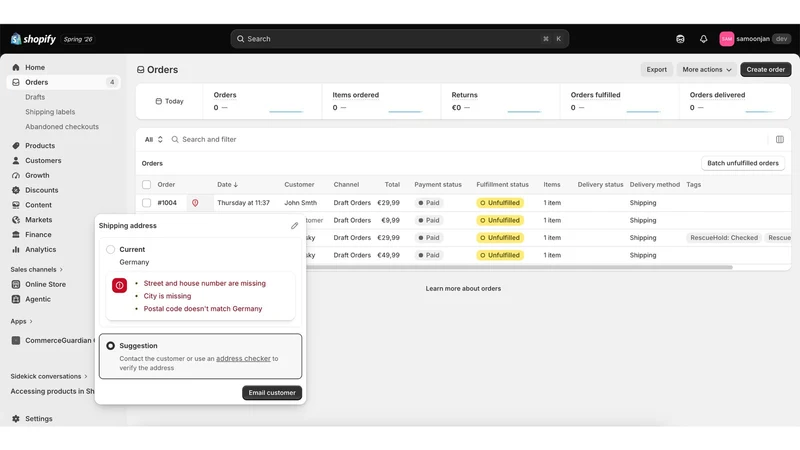The height and width of the screenshot is (450, 800).
Task: Click the Growth icon in sidebar
Action: click(16, 175)
